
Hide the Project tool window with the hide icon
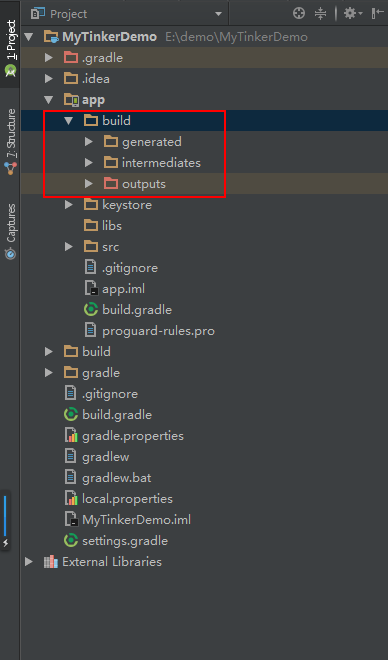pos(377,13)
